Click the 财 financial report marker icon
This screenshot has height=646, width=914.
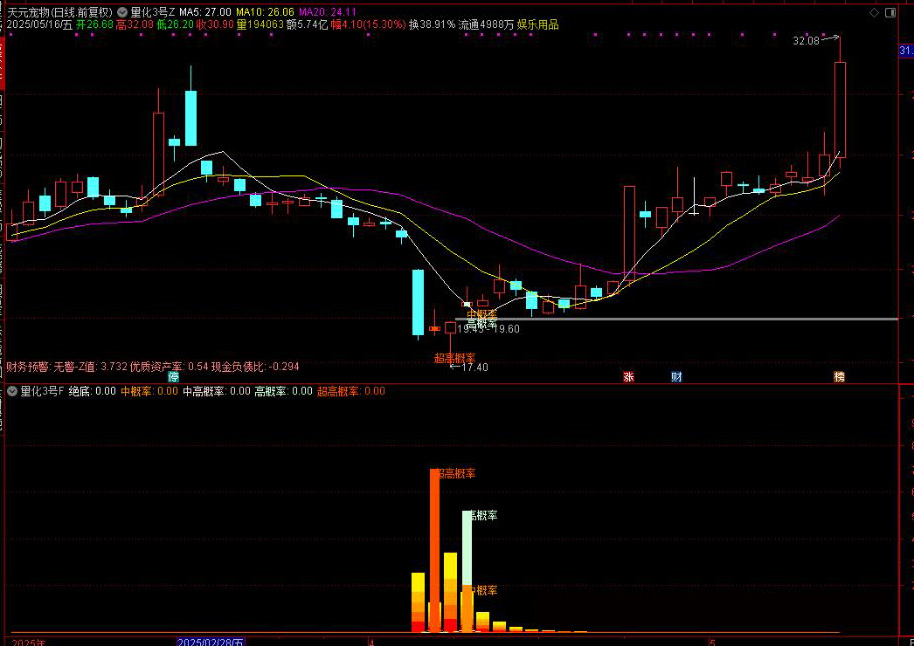coord(677,377)
